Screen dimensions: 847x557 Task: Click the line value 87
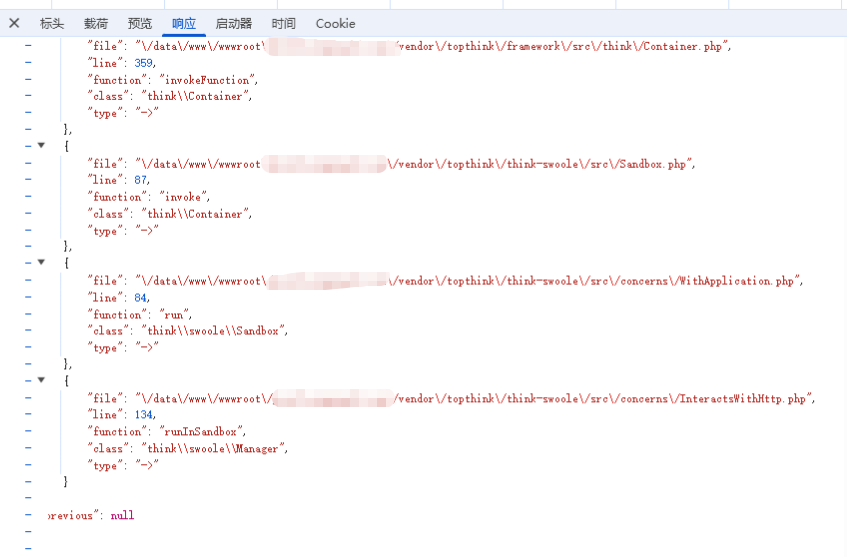(x=140, y=180)
